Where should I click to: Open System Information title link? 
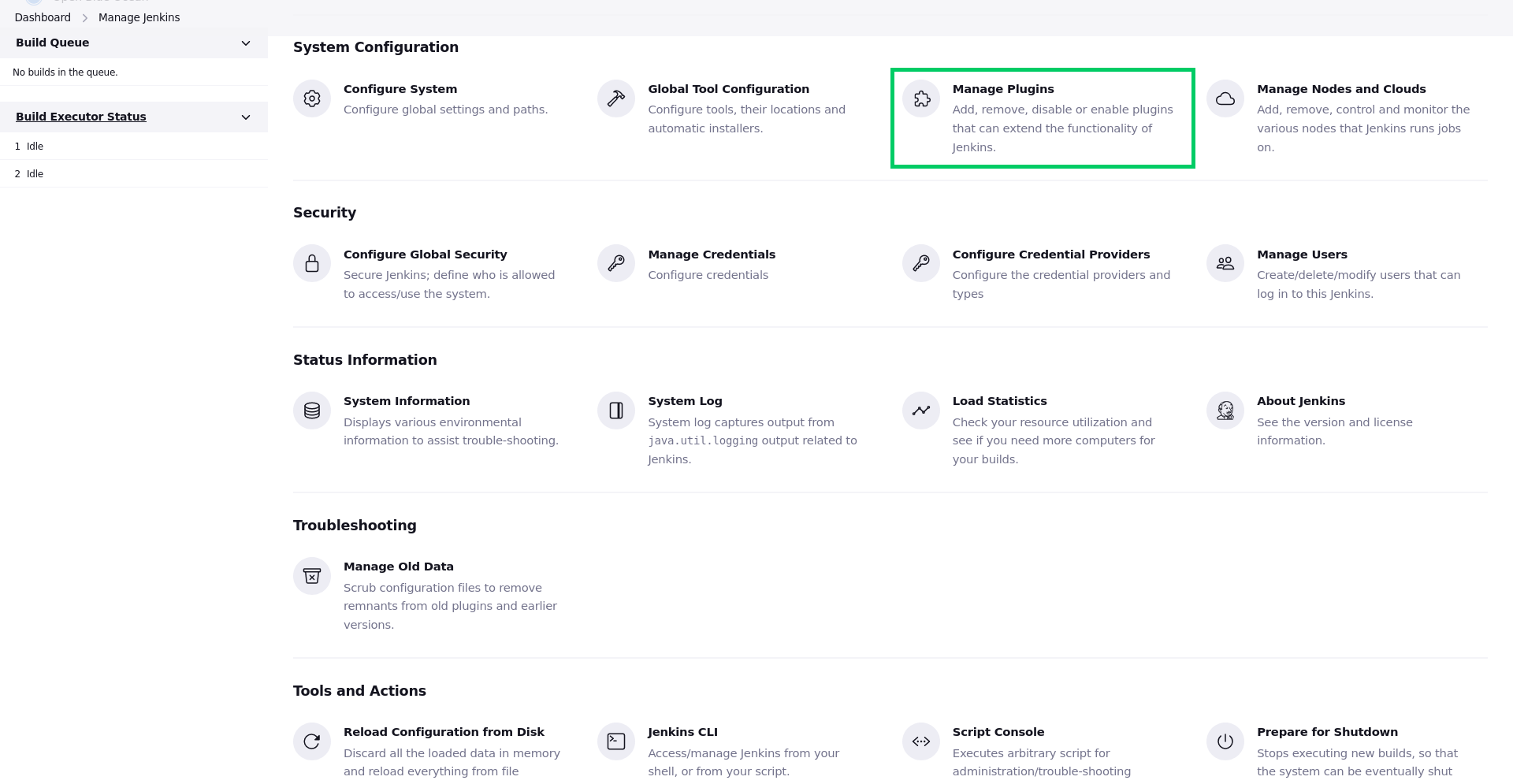[407, 401]
